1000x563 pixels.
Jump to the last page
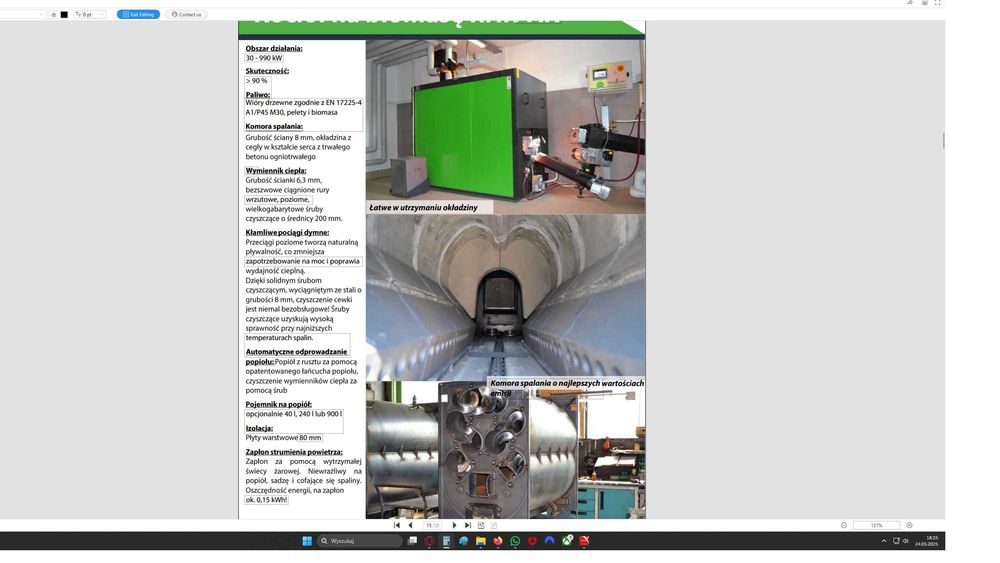[x=467, y=525]
